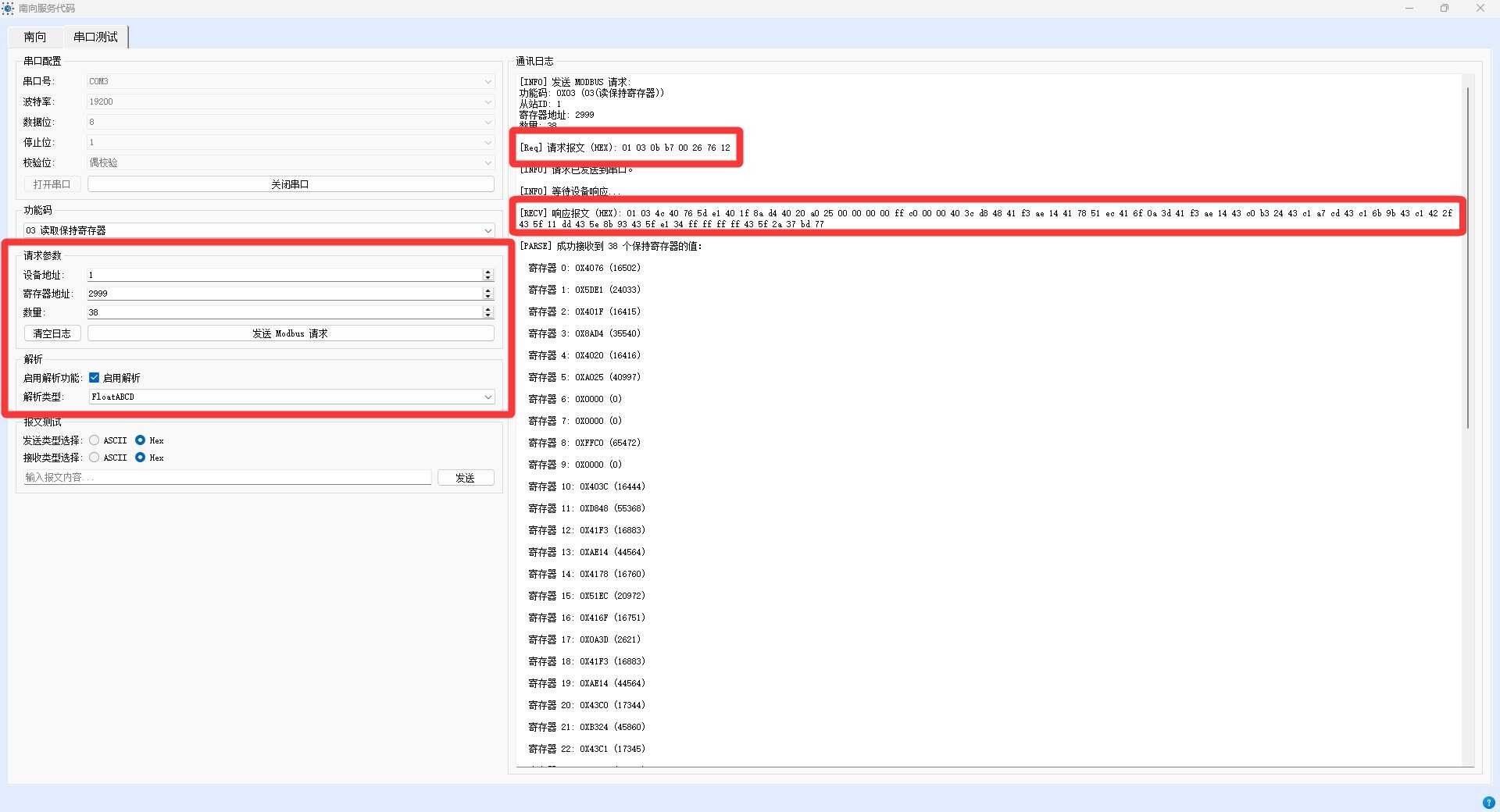
Task: Select the 串口测试 tab
Action: [x=95, y=37]
